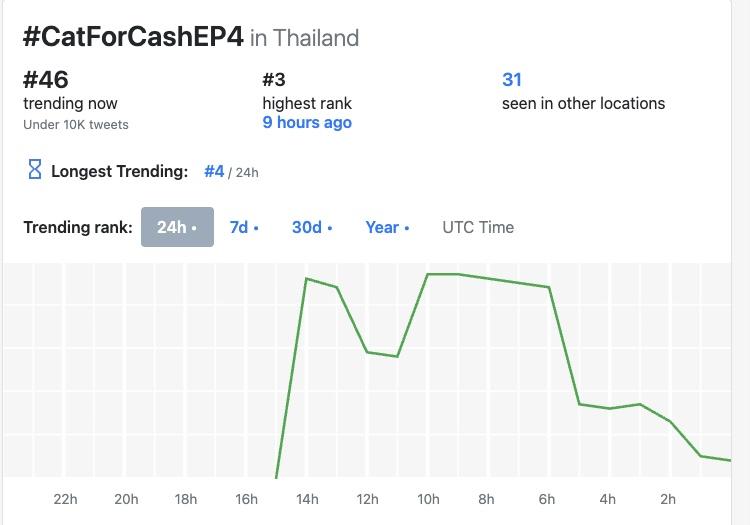Click the 31 other locations link
Viewport: 750px width, 525px height.
coord(512,80)
